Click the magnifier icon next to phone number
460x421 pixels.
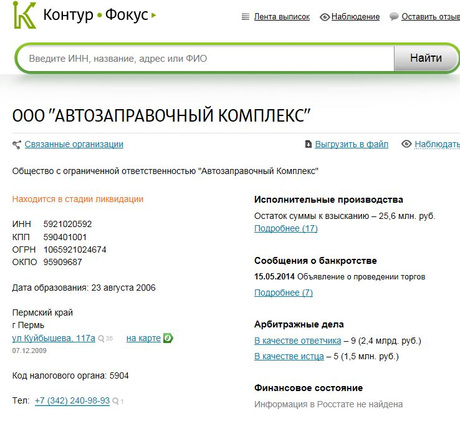coord(115,401)
